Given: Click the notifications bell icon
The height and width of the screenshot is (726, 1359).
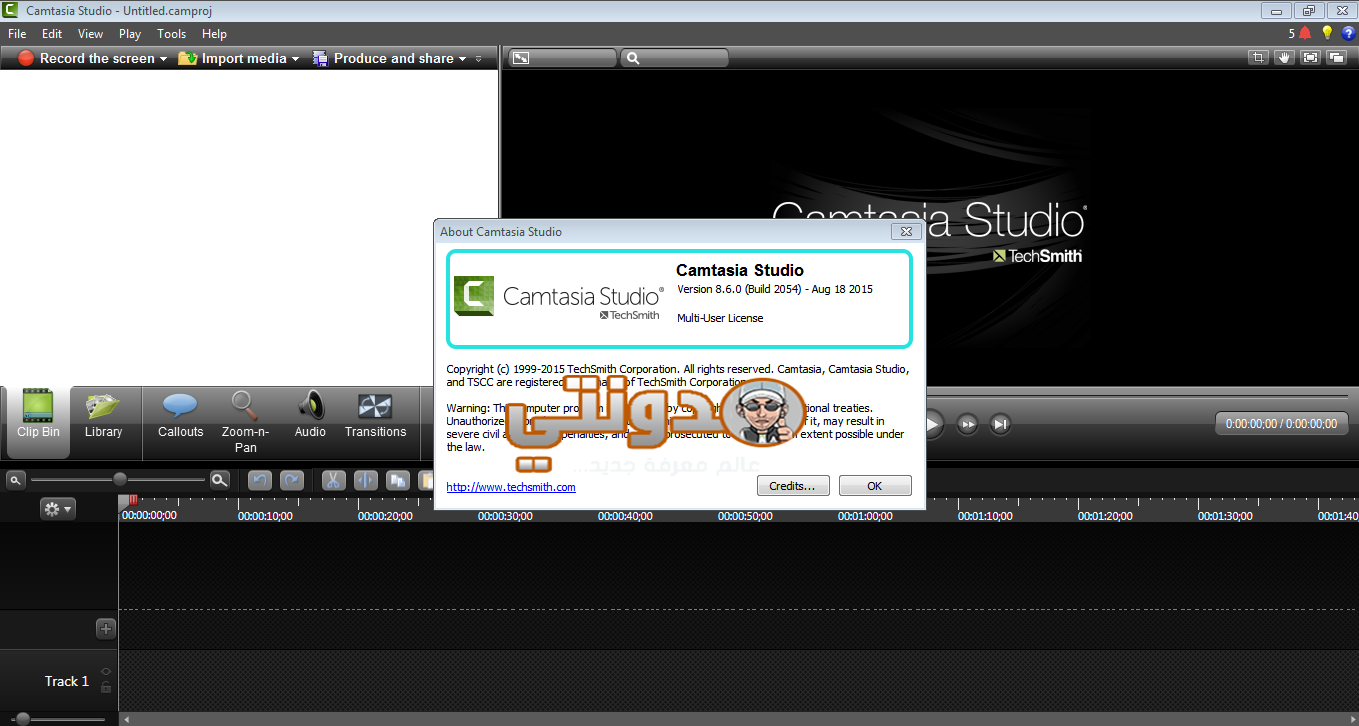Looking at the screenshot, I should click(1305, 33).
